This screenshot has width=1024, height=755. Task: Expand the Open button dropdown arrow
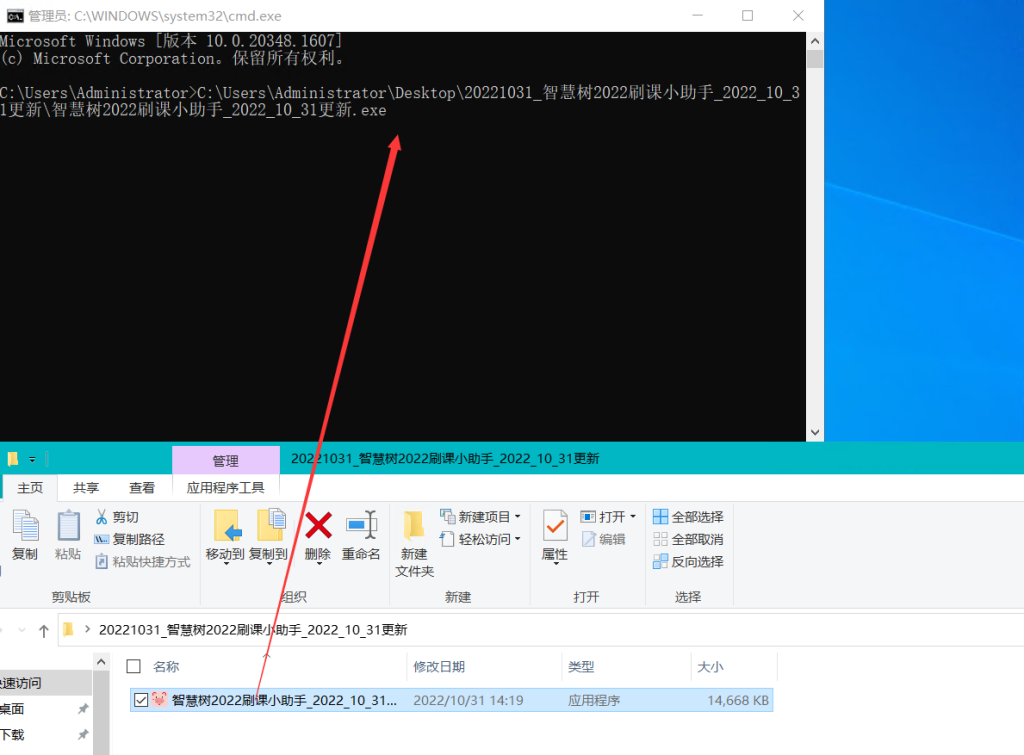[633, 517]
